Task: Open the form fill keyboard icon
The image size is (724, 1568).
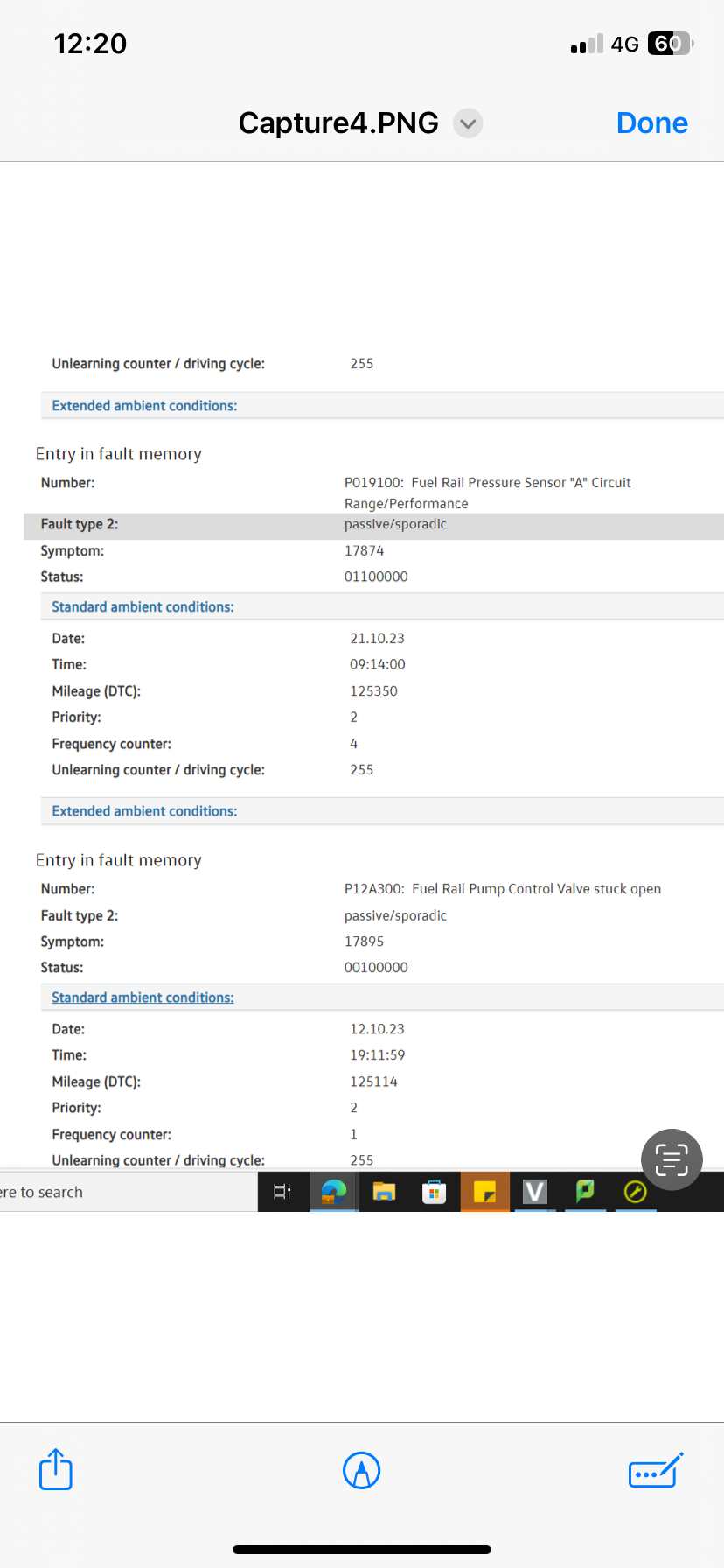Action: point(655,1470)
